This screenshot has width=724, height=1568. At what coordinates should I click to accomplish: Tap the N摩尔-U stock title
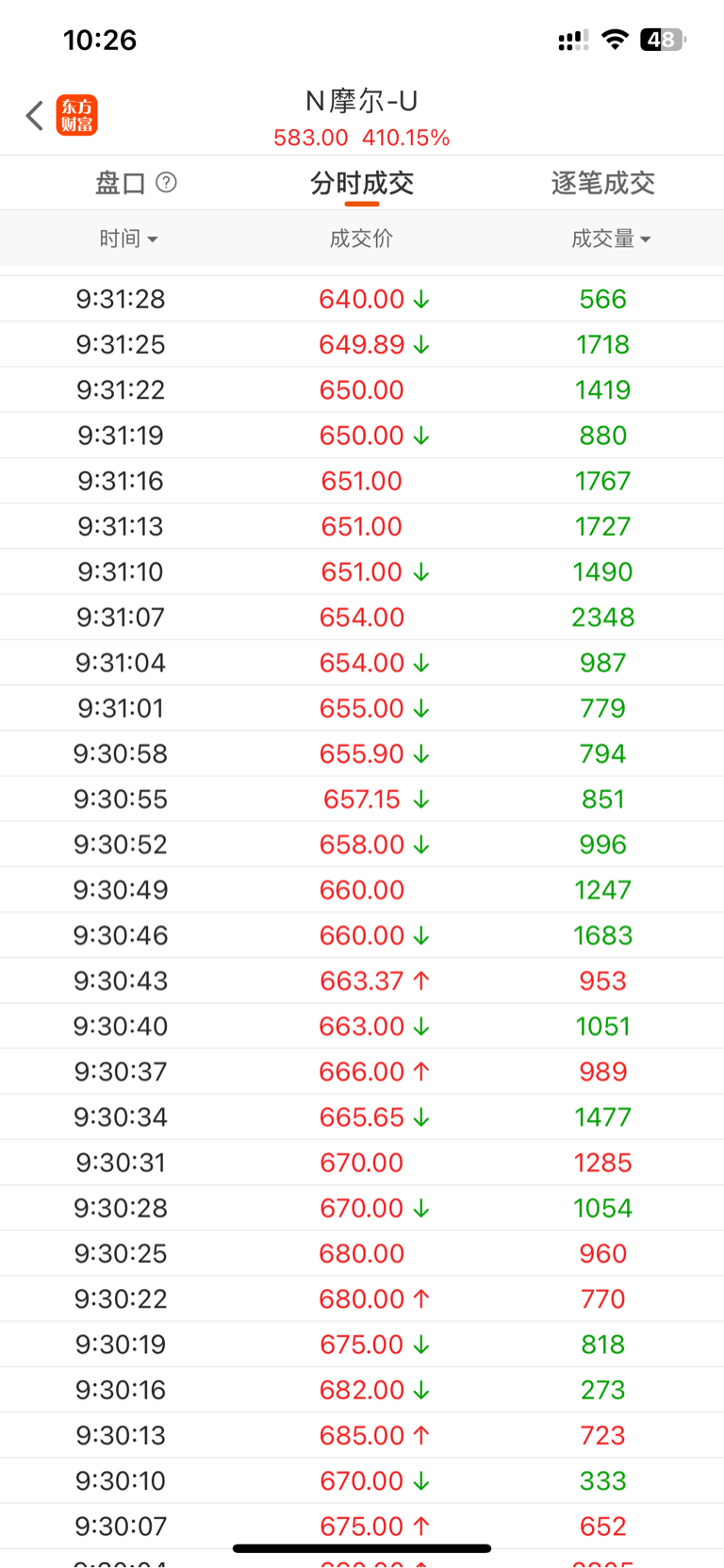pos(362,101)
